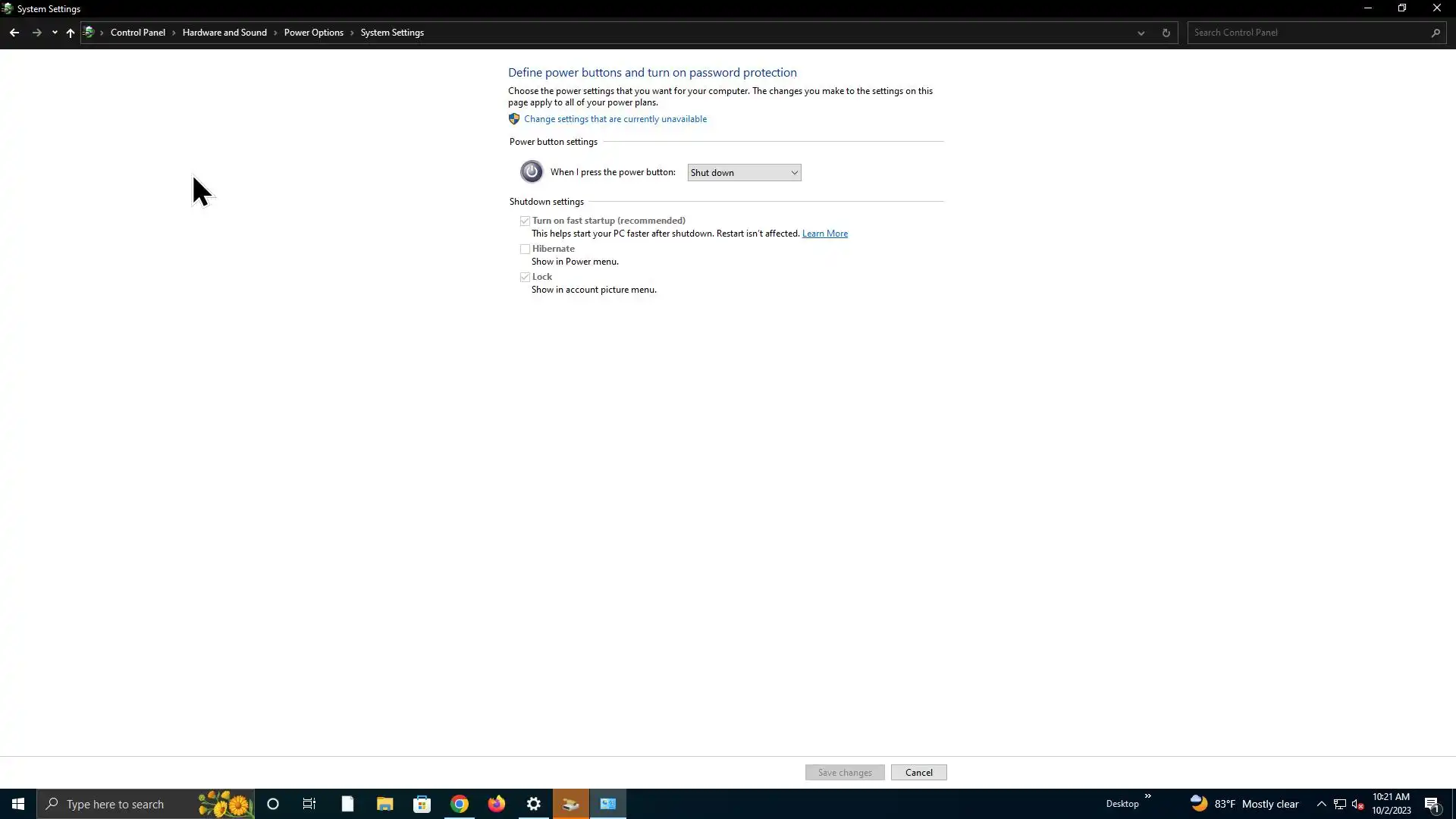This screenshot has height=819, width=1456.
Task: Open Settings gear on the taskbar
Action: pyautogui.click(x=534, y=804)
